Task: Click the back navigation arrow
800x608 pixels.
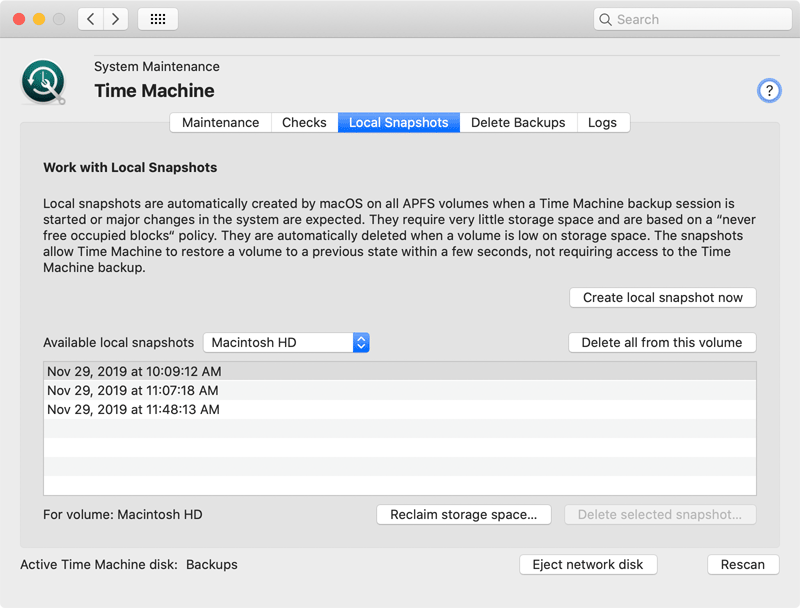Action: (91, 19)
